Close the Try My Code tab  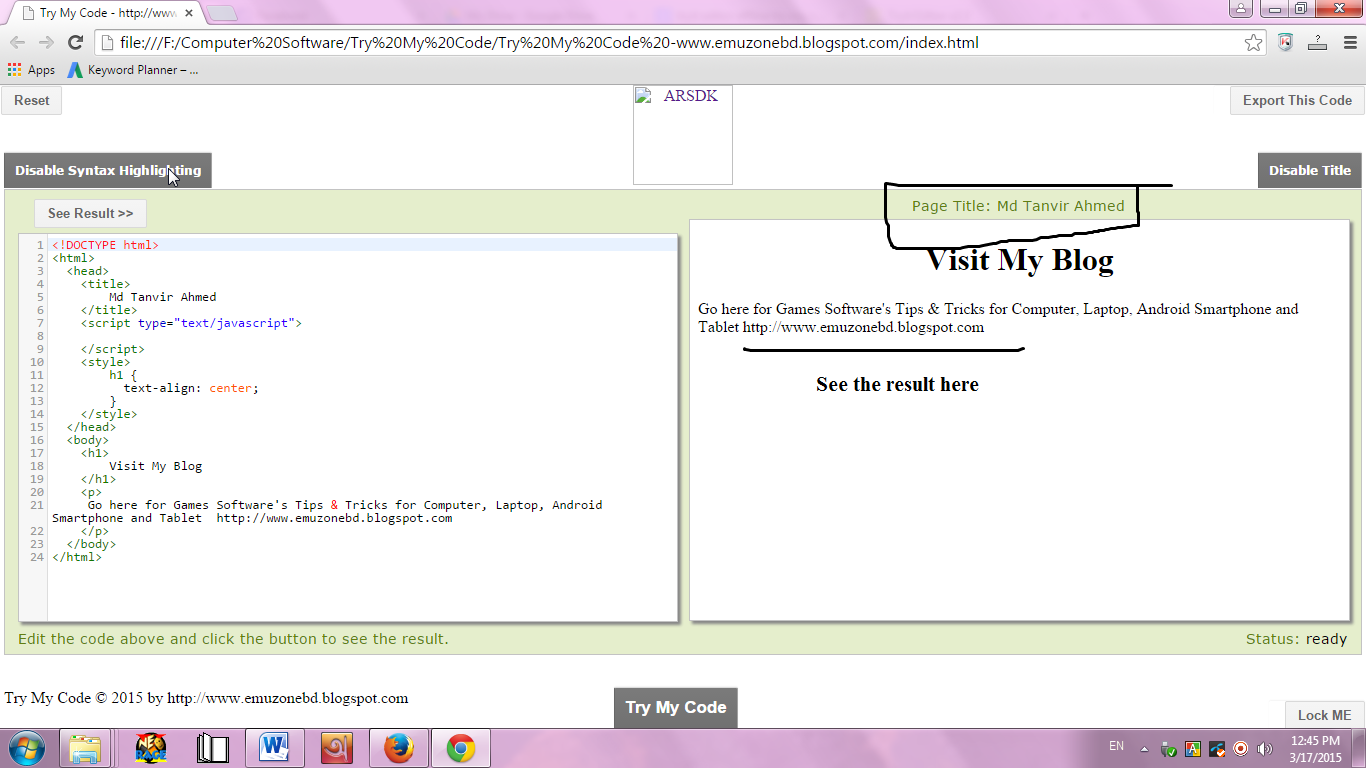tap(188, 13)
